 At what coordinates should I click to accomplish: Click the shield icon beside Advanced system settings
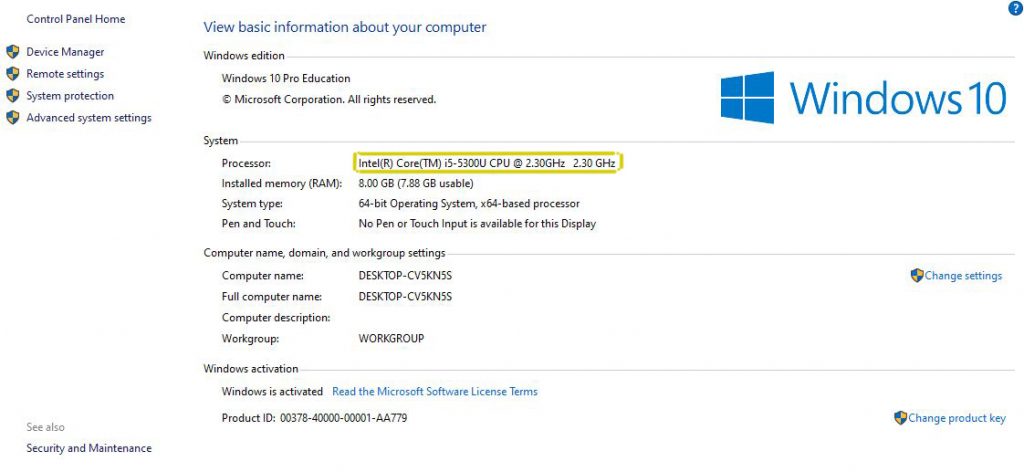pyautogui.click(x=12, y=118)
